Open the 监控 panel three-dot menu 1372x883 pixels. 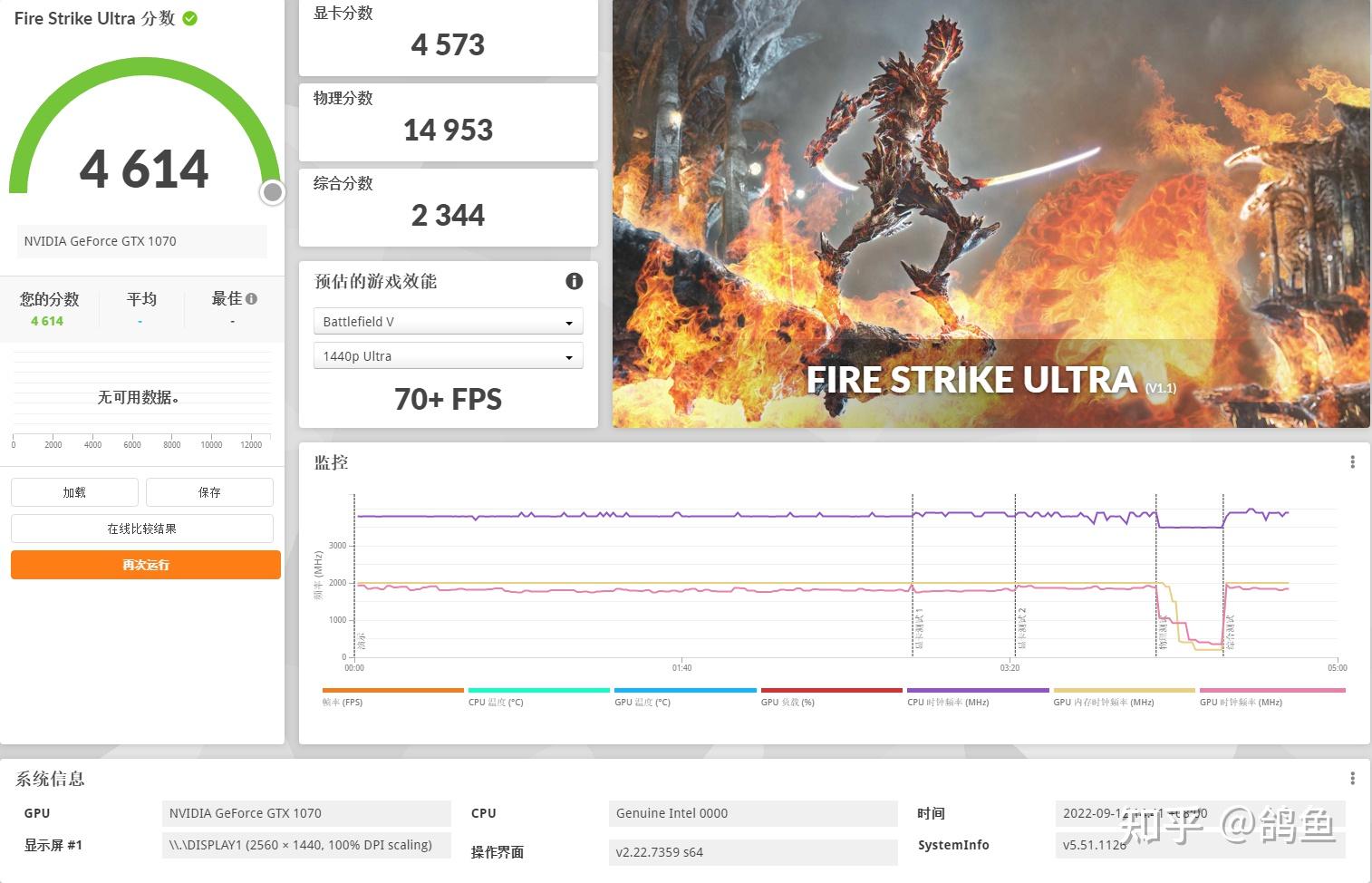(1352, 462)
